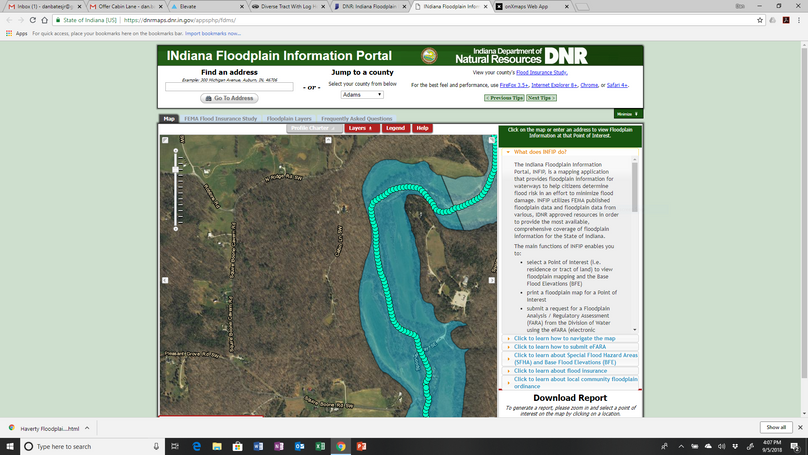Click the scrollbar in the INFIP info panel
Viewport: 808px width, 455px height.
coord(634,188)
